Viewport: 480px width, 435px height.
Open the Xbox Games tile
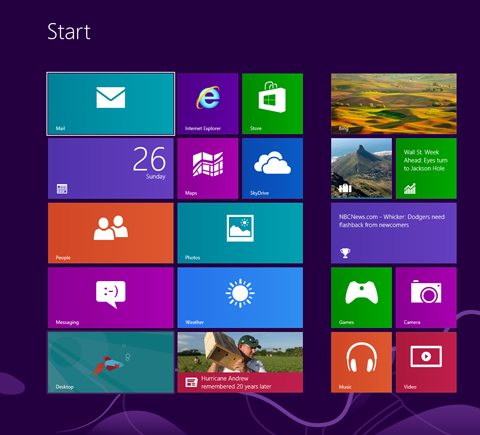pyautogui.click(x=361, y=298)
